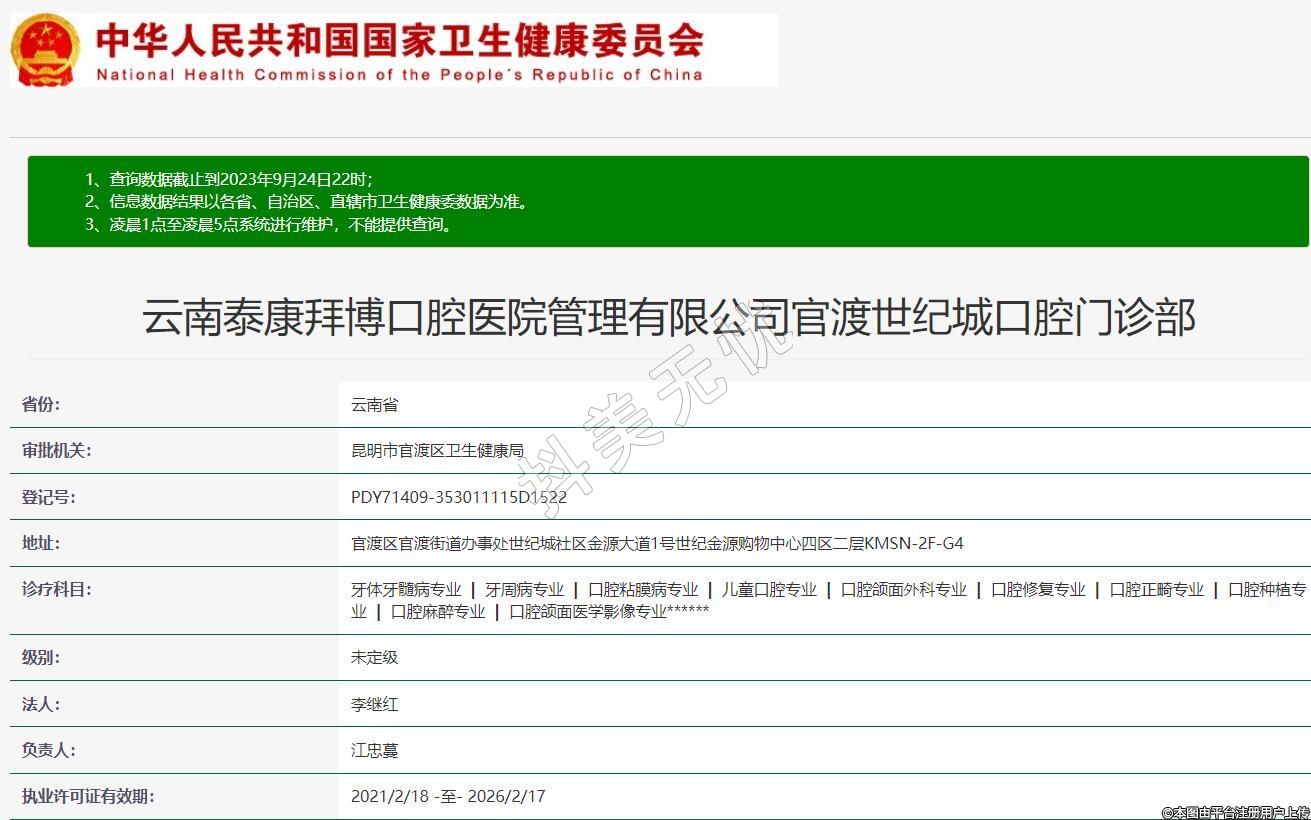The width and height of the screenshot is (1311, 820).
Task: Click the 诊疗科目 field label
Action: [x=57, y=590]
